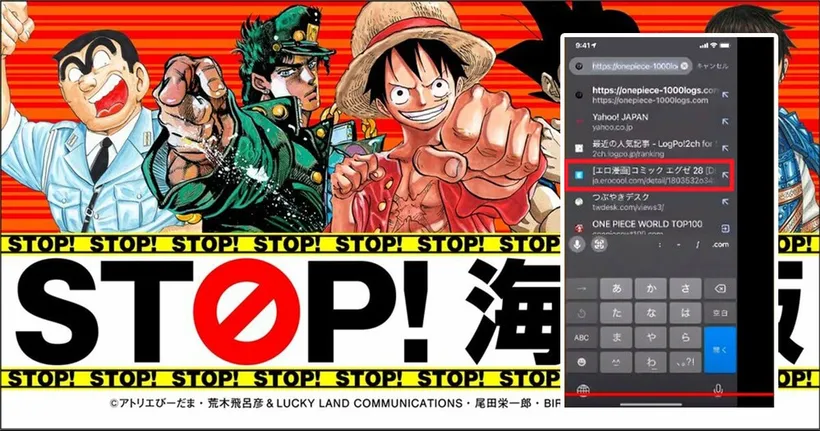Insert .com from the shortcut bar
The height and width of the screenshot is (431, 820).
coord(721,245)
